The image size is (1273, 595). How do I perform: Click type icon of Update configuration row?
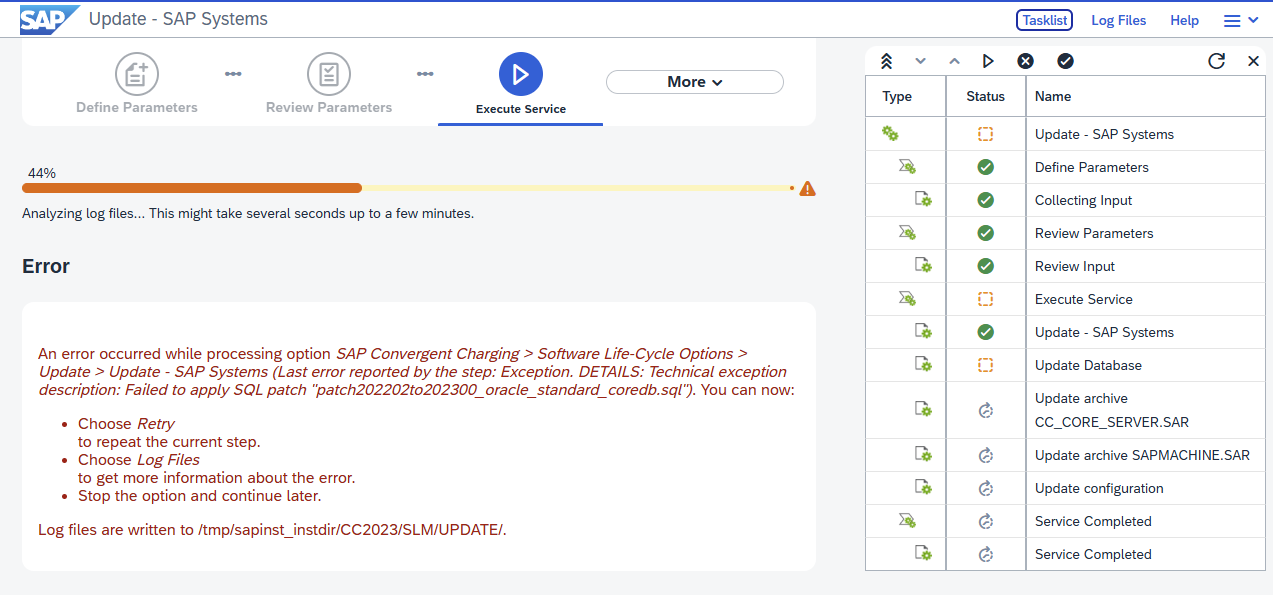(x=924, y=488)
